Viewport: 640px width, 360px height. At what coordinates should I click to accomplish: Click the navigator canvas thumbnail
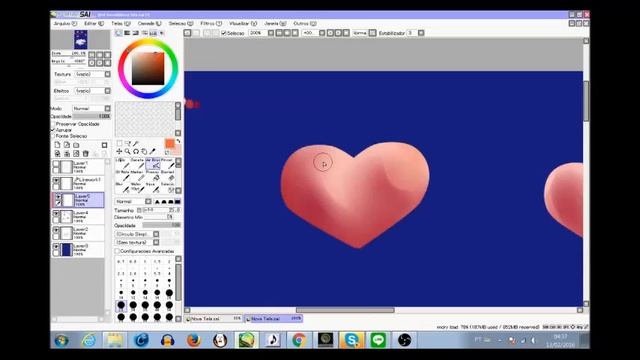81,40
